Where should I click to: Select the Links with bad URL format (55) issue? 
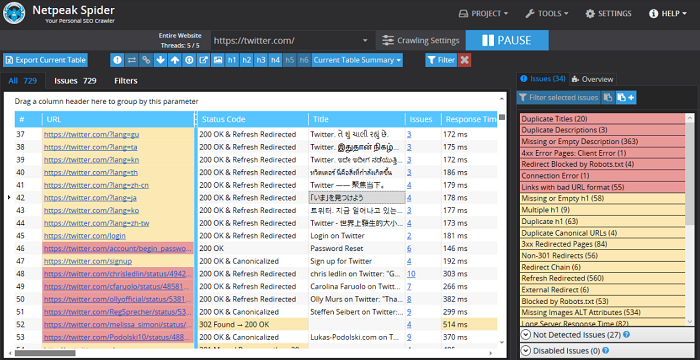click(603, 187)
